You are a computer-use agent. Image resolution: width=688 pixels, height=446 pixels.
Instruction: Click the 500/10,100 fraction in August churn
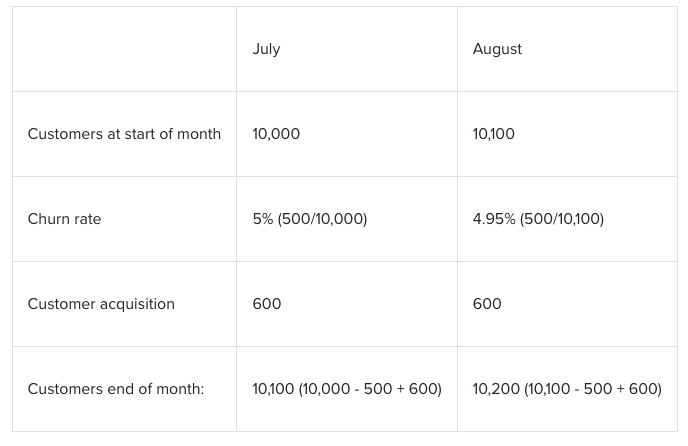(x=562, y=219)
